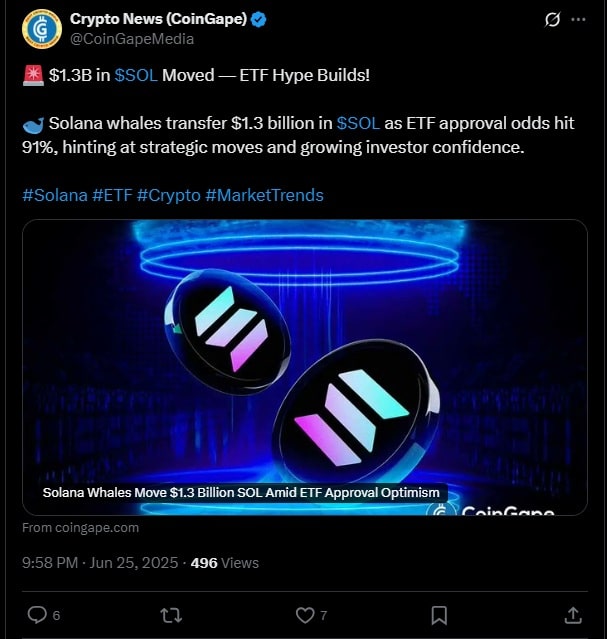
Task: Open the #MarketTrends hashtag
Action: tap(264, 195)
